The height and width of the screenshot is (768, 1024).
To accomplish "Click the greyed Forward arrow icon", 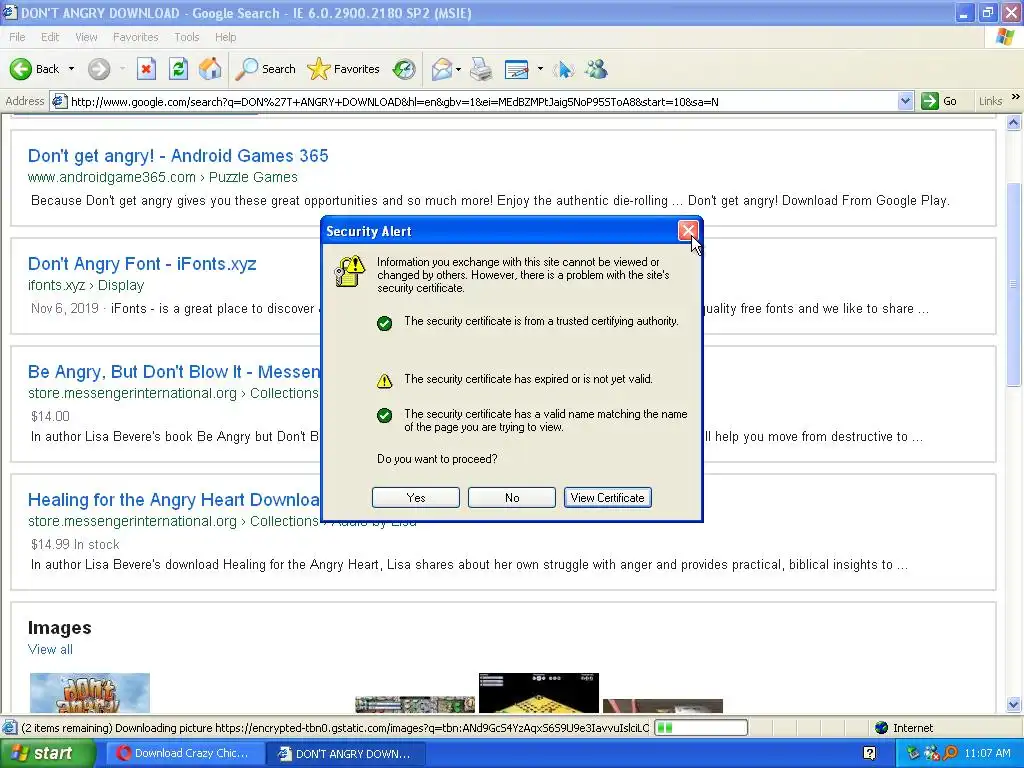I will pyautogui.click(x=99, y=69).
